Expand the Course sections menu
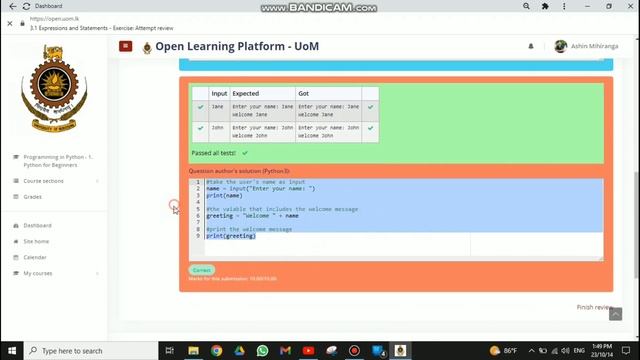 pyautogui.click(x=97, y=181)
